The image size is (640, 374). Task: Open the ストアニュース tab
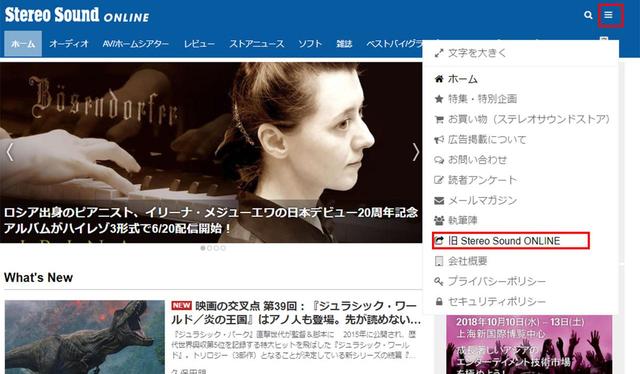tap(256, 43)
